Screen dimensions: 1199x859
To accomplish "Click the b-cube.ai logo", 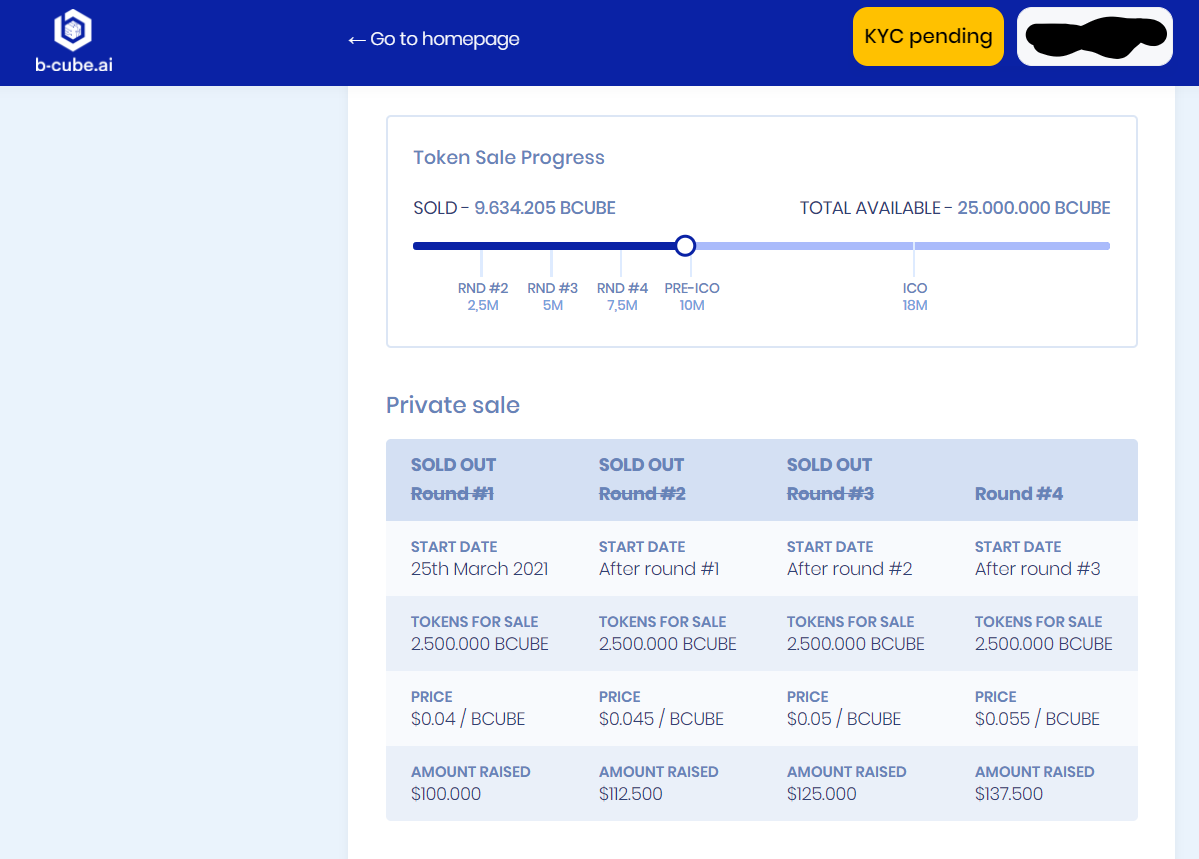I will tap(73, 41).
